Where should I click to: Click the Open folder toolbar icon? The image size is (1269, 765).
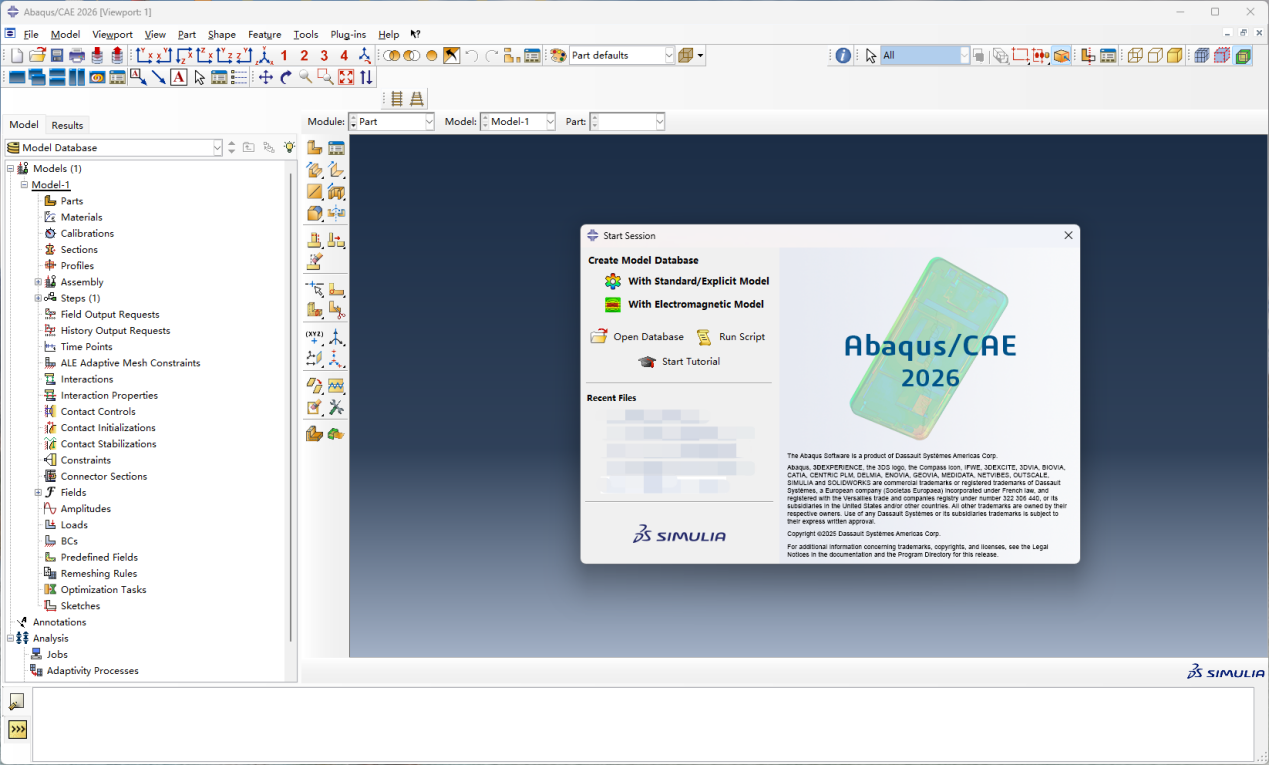point(37,56)
